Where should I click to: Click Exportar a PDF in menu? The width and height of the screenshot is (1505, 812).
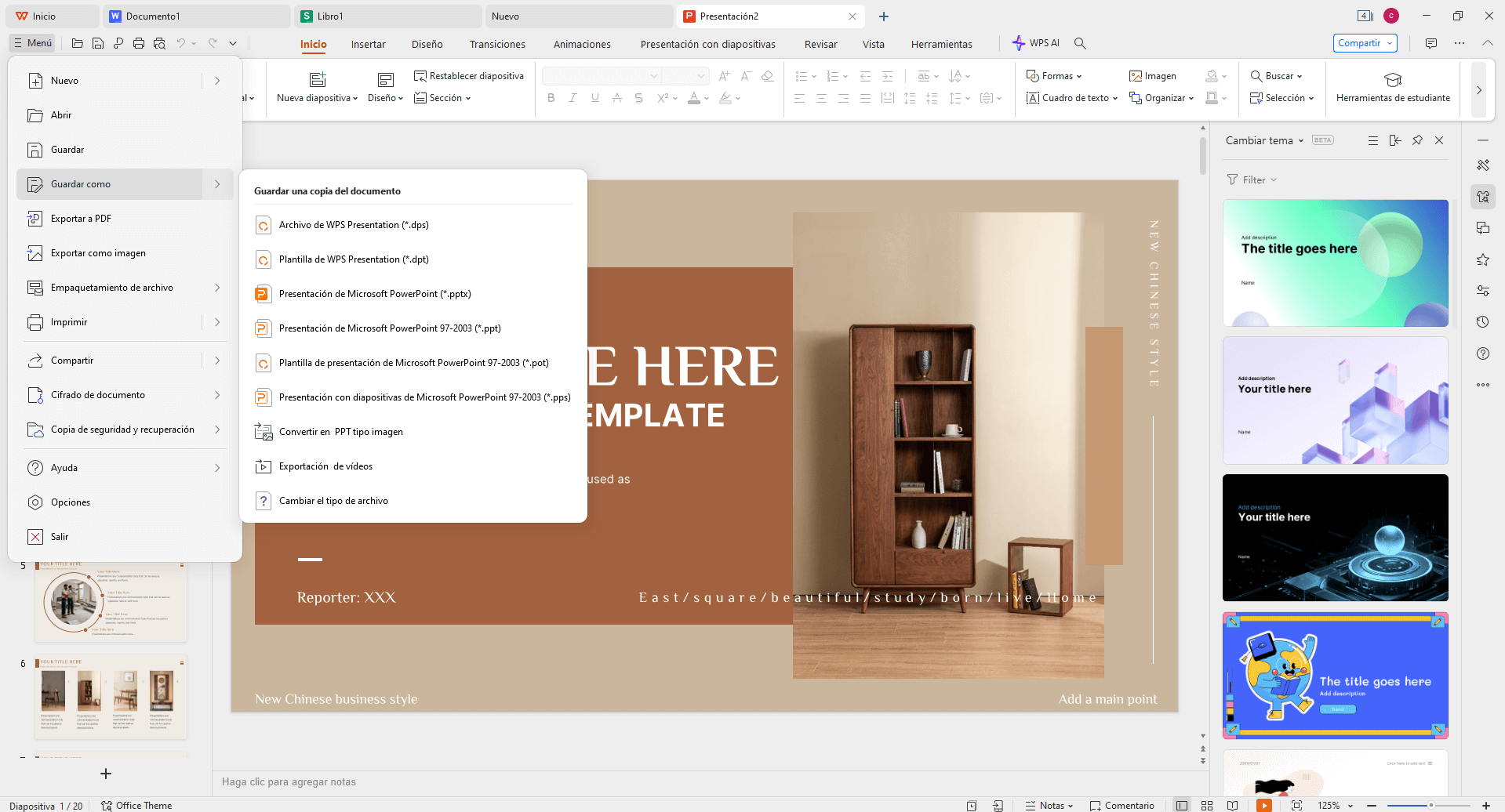81,219
